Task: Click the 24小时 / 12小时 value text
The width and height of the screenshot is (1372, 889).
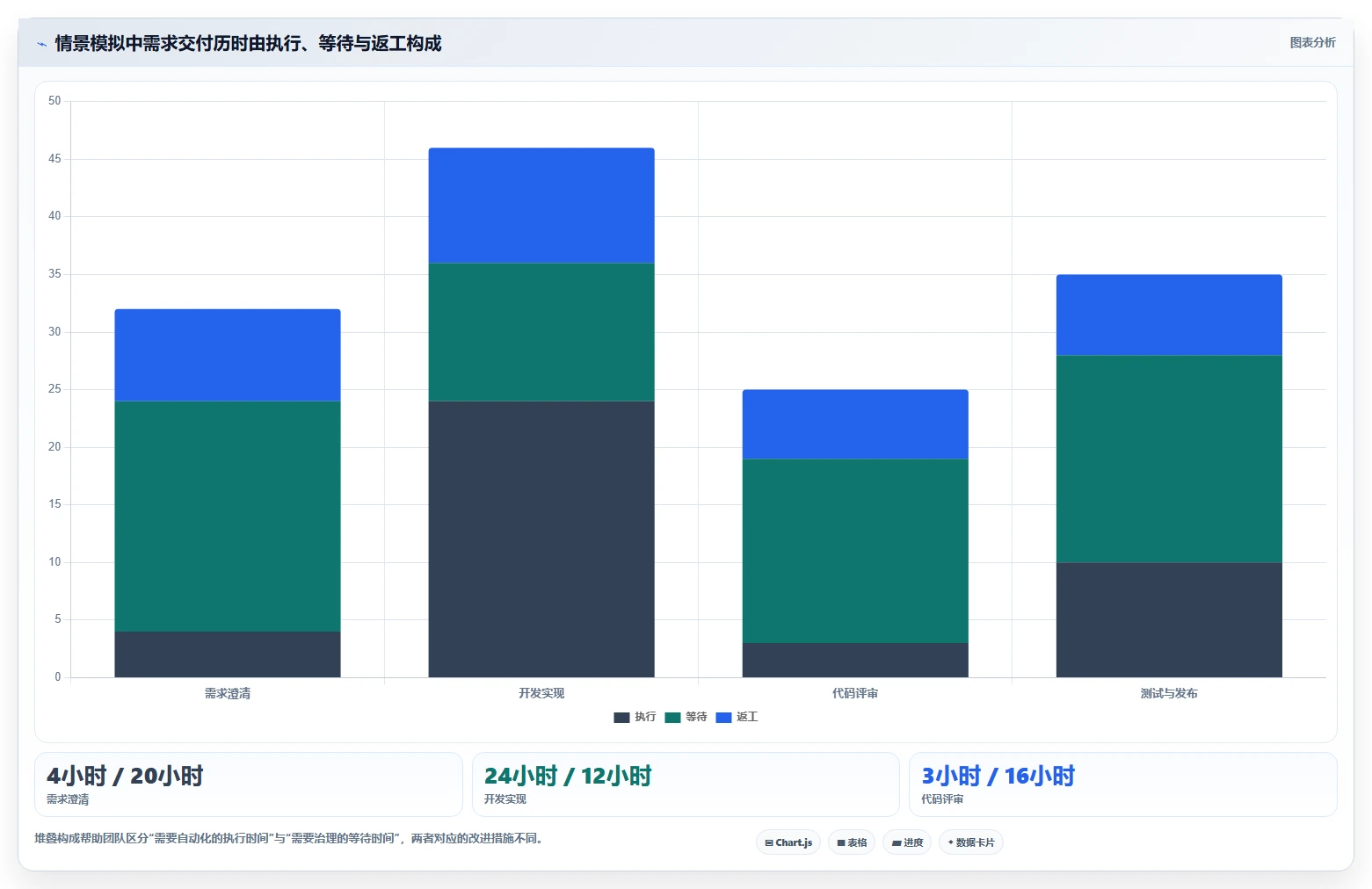Action: [568, 776]
